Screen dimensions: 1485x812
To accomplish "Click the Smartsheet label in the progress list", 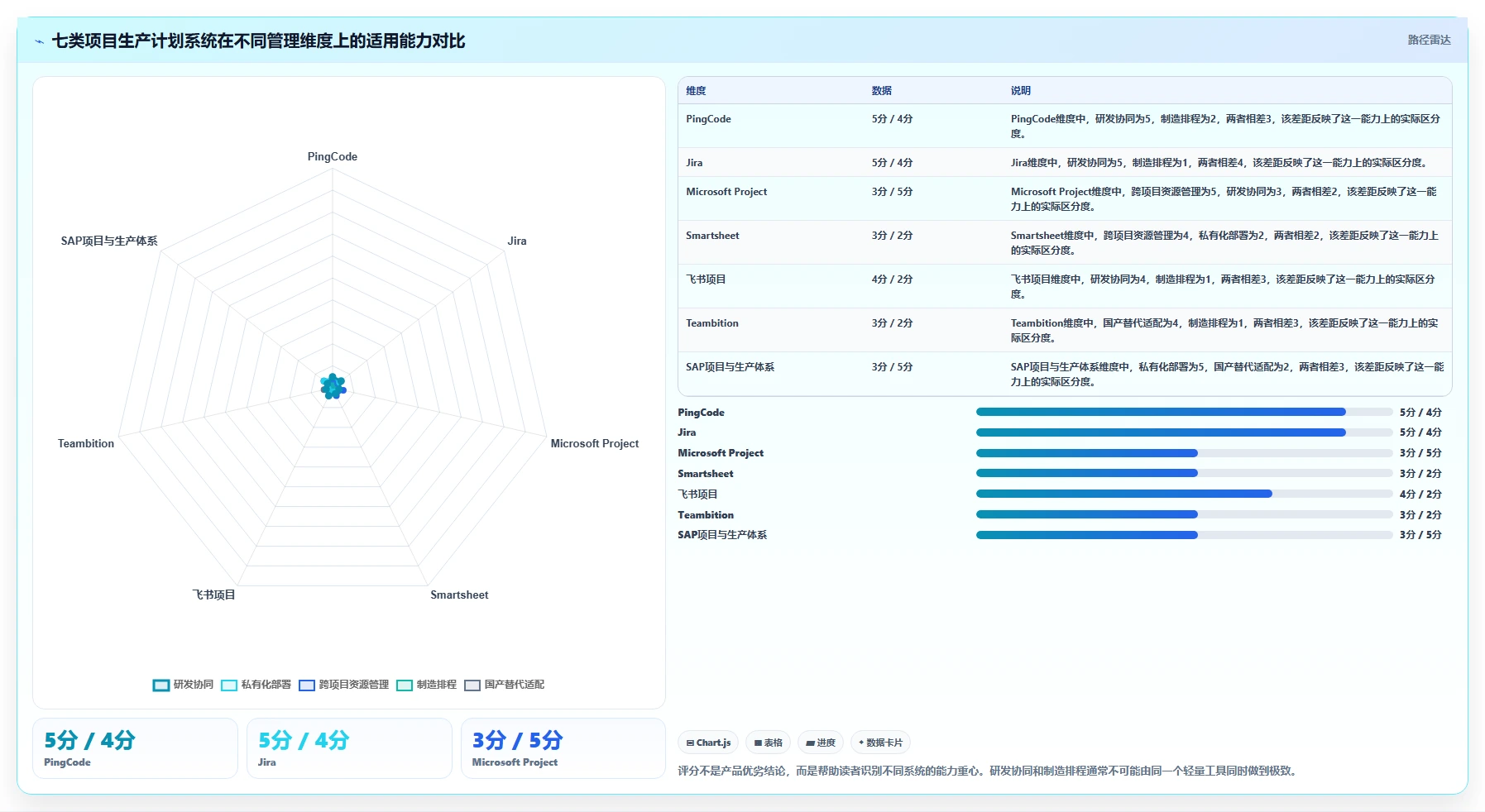I will tap(706, 474).
